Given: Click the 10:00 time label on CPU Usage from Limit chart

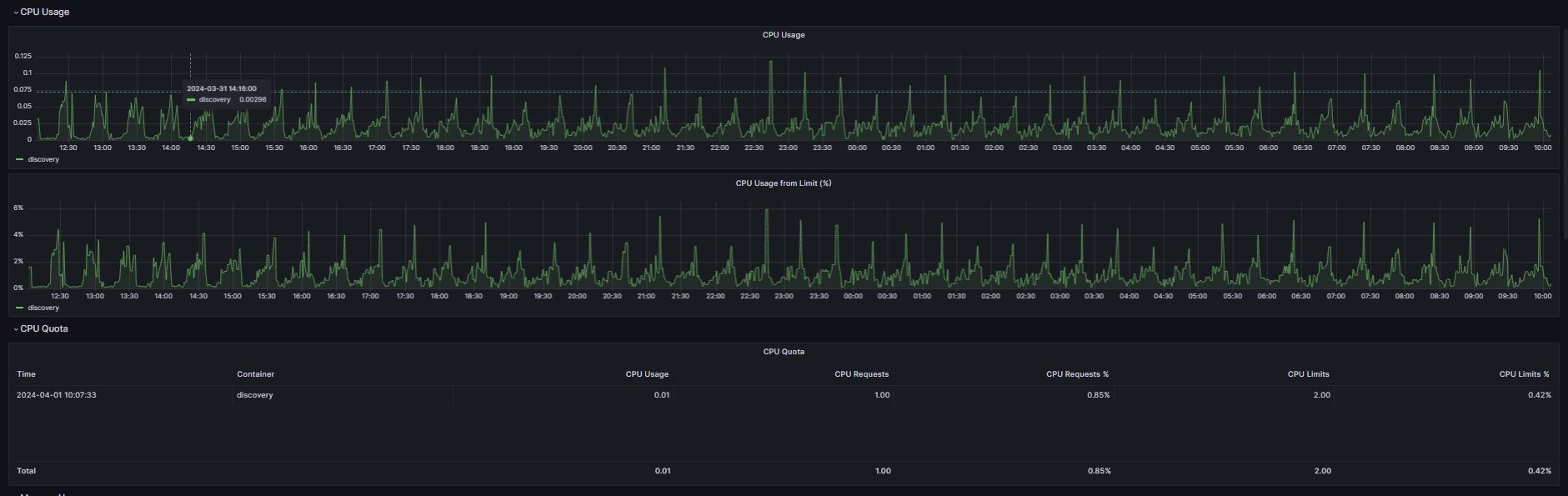Looking at the screenshot, I should click(1542, 296).
